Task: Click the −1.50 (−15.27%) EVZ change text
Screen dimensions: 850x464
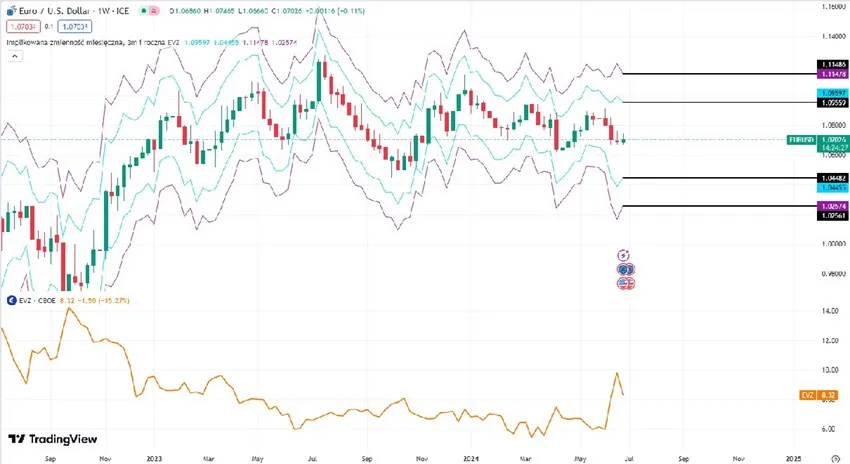Action: [x=102, y=300]
